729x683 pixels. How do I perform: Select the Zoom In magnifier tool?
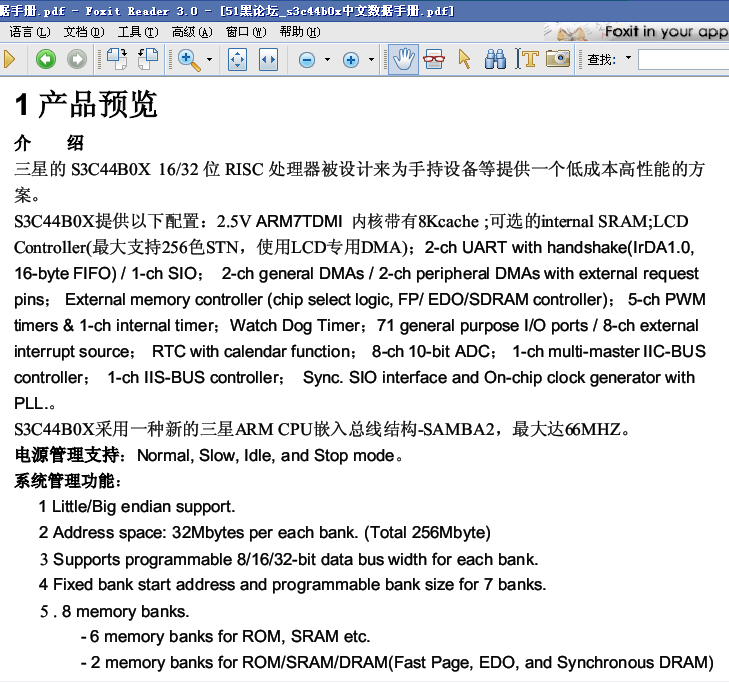[x=189, y=60]
